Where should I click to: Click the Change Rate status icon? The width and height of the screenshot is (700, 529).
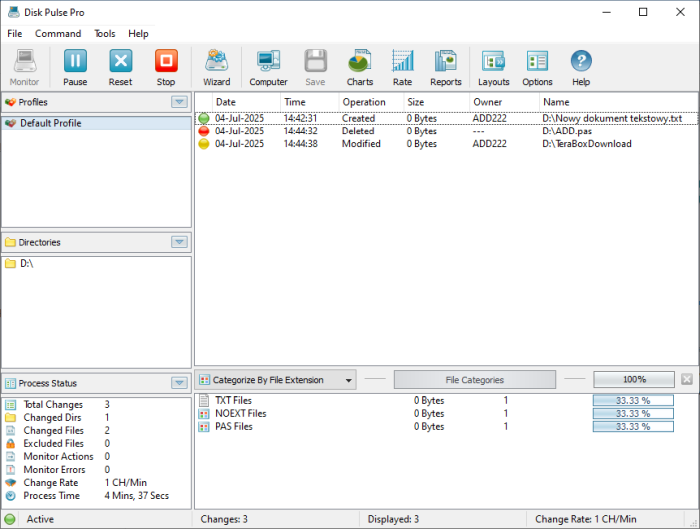[10, 483]
